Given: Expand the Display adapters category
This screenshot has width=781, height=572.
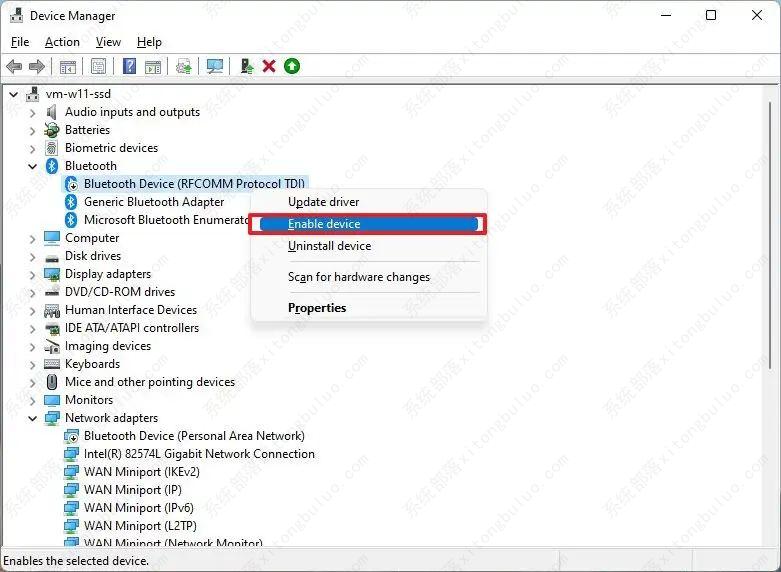Looking at the screenshot, I should click(x=32, y=274).
